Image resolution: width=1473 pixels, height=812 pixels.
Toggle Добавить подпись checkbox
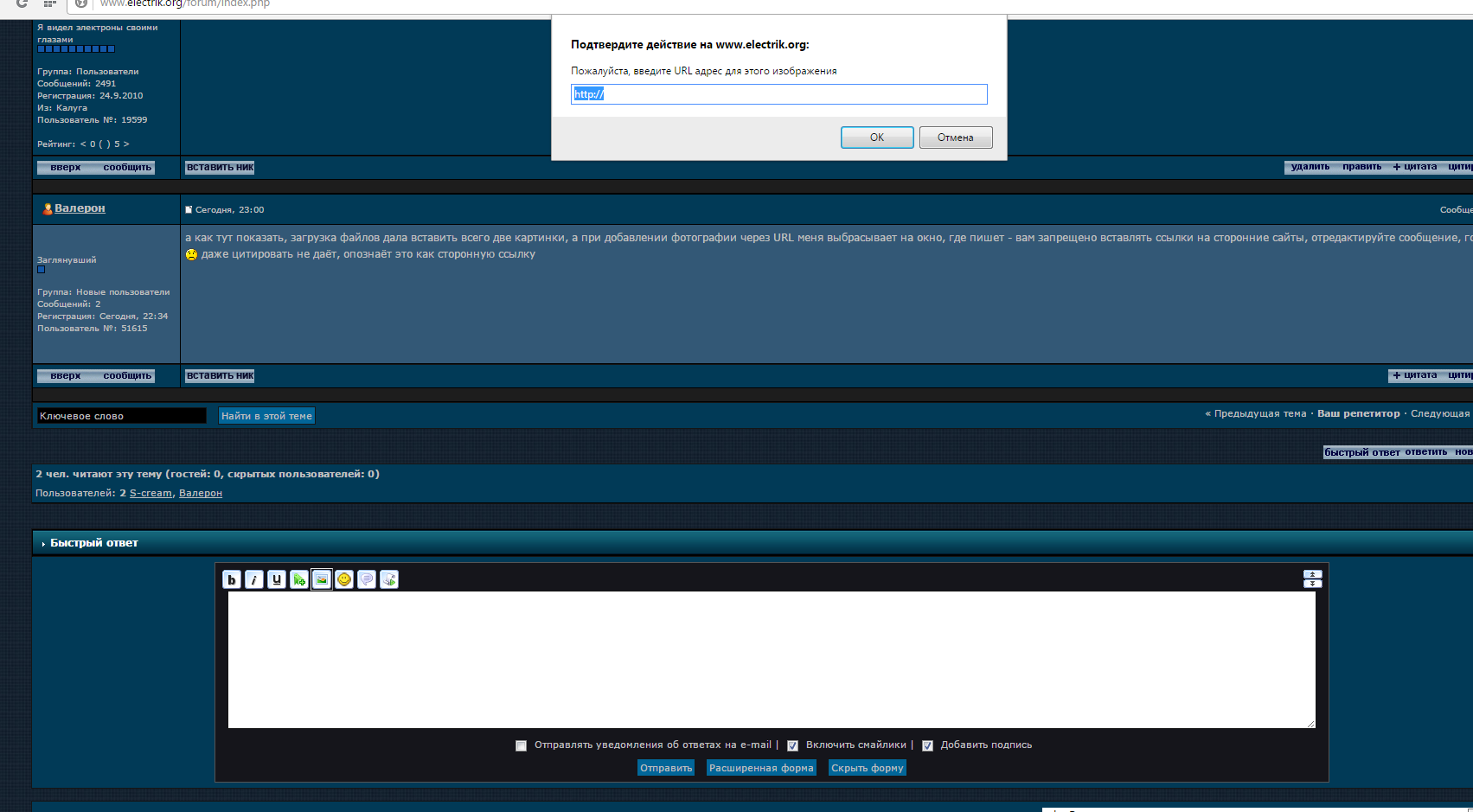pyautogui.click(x=927, y=745)
